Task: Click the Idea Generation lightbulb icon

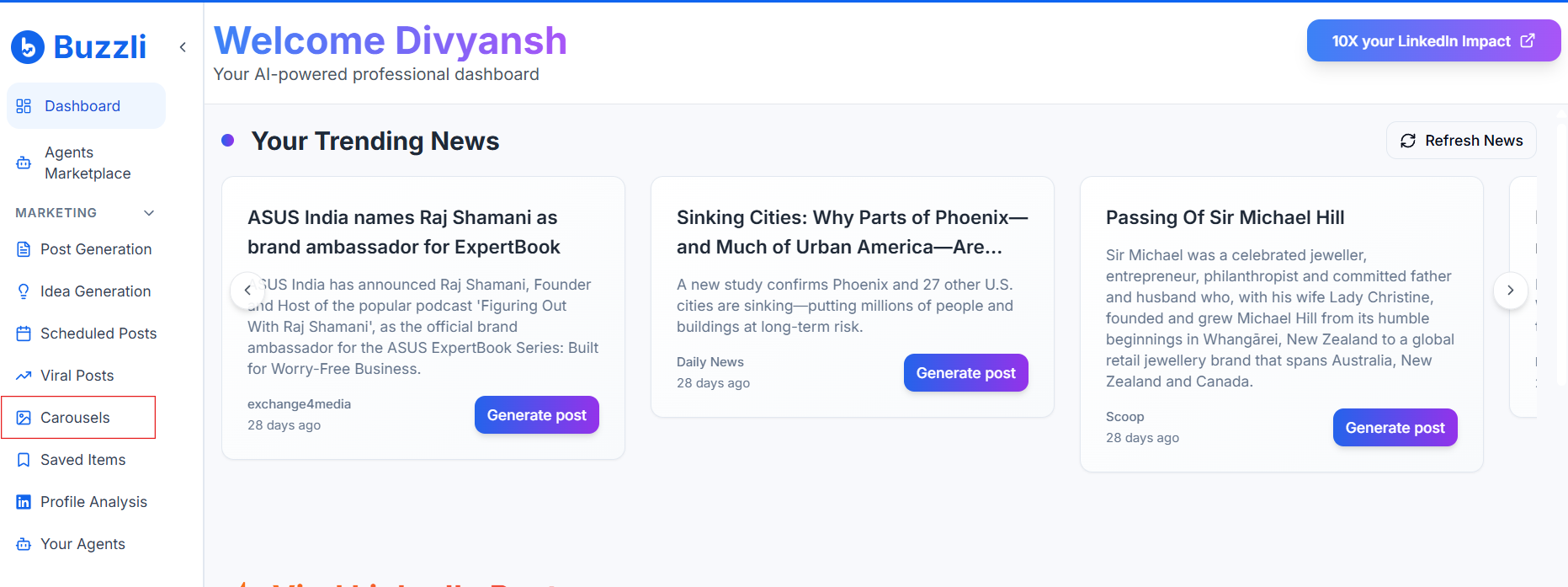Action: pos(23,291)
